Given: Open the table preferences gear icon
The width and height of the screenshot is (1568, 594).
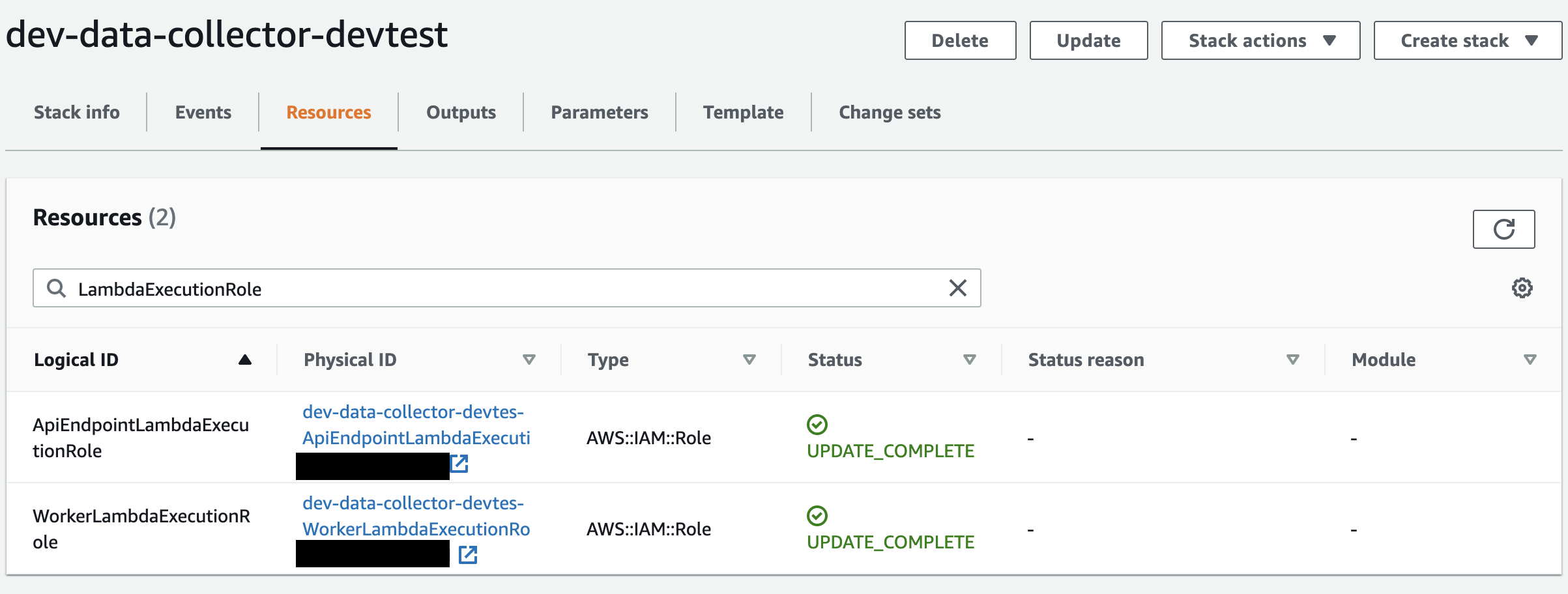Looking at the screenshot, I should (x=1522, y=288).
